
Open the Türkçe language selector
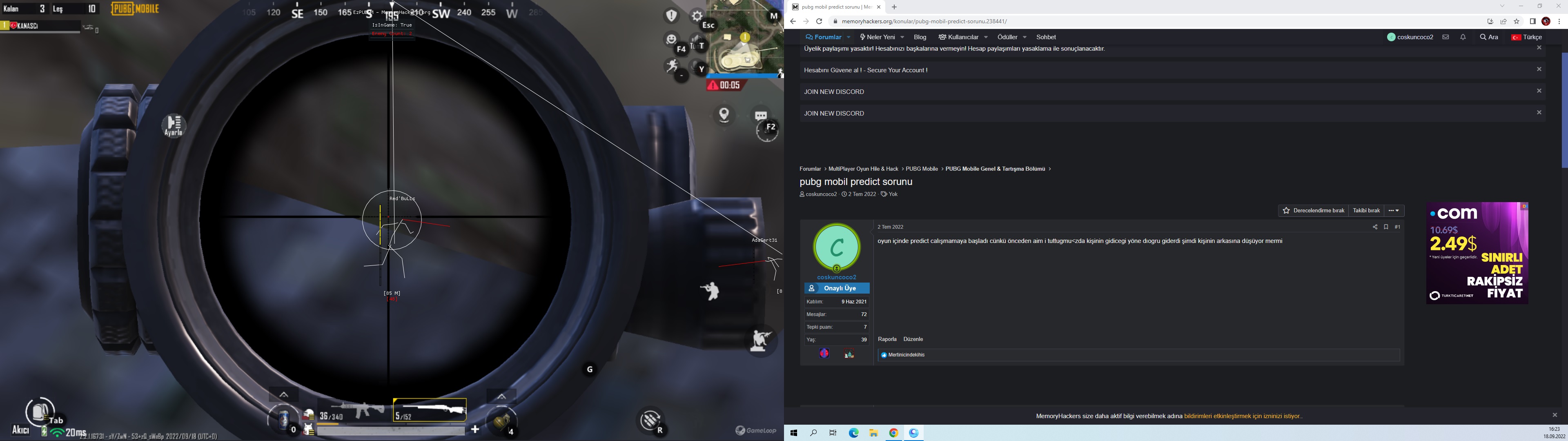point(1527,37)
